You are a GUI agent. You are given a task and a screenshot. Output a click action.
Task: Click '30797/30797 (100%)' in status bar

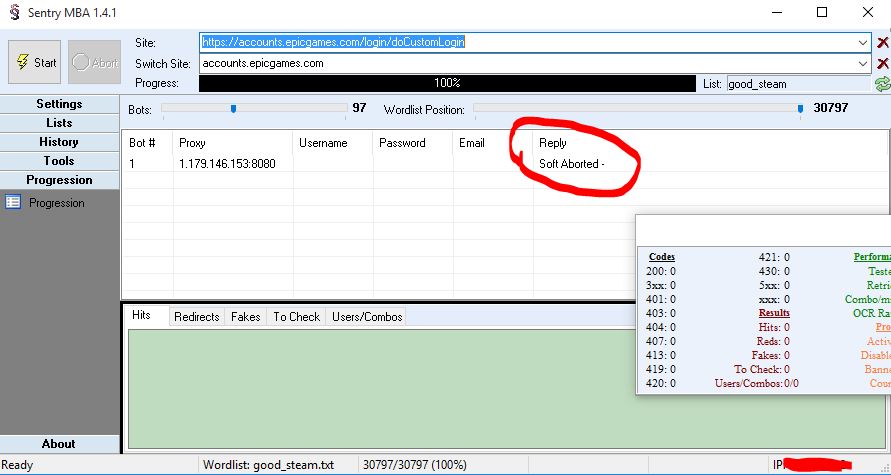pyautogui.click(x=415, y=465)
